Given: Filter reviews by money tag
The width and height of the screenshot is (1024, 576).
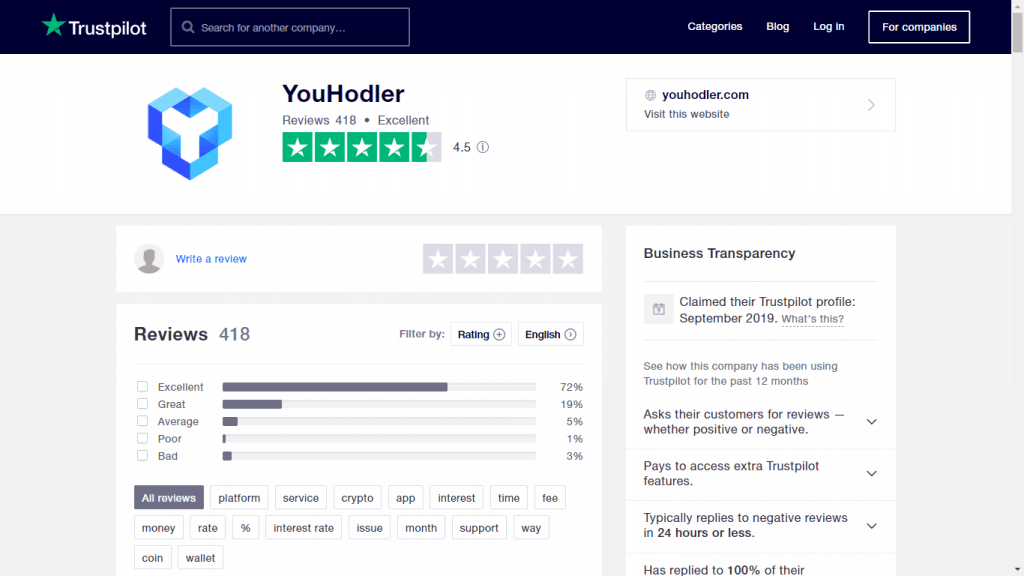Looking at the screenshot, I should (x=159, y=528).
